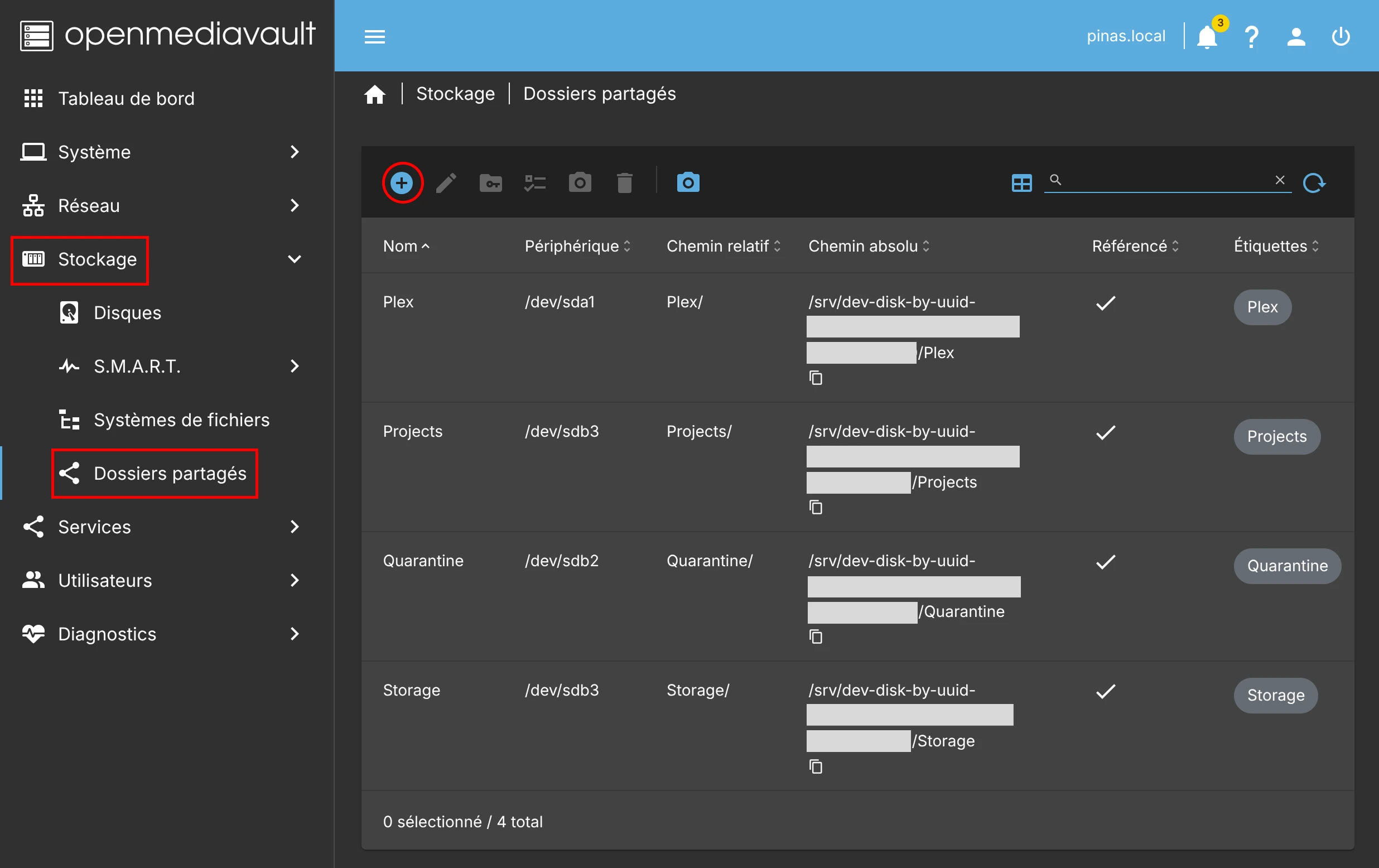
Task: Click Dossiers partagés in the breadcrumb
Action: click(600, 94)
